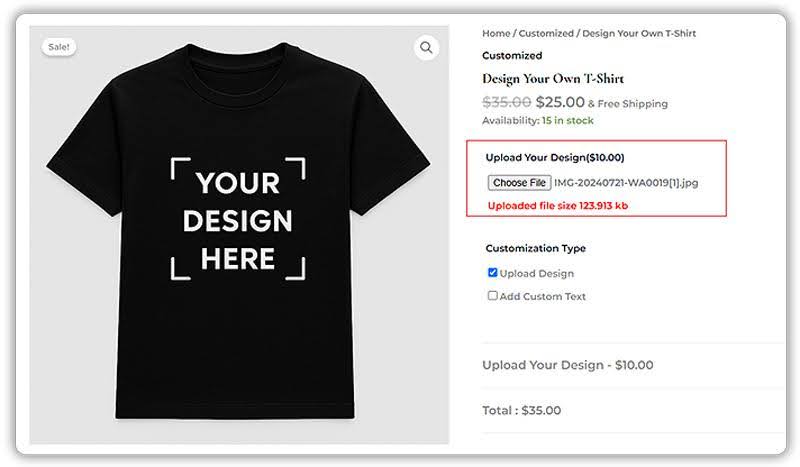Click the Choose File button

(519, 183)
